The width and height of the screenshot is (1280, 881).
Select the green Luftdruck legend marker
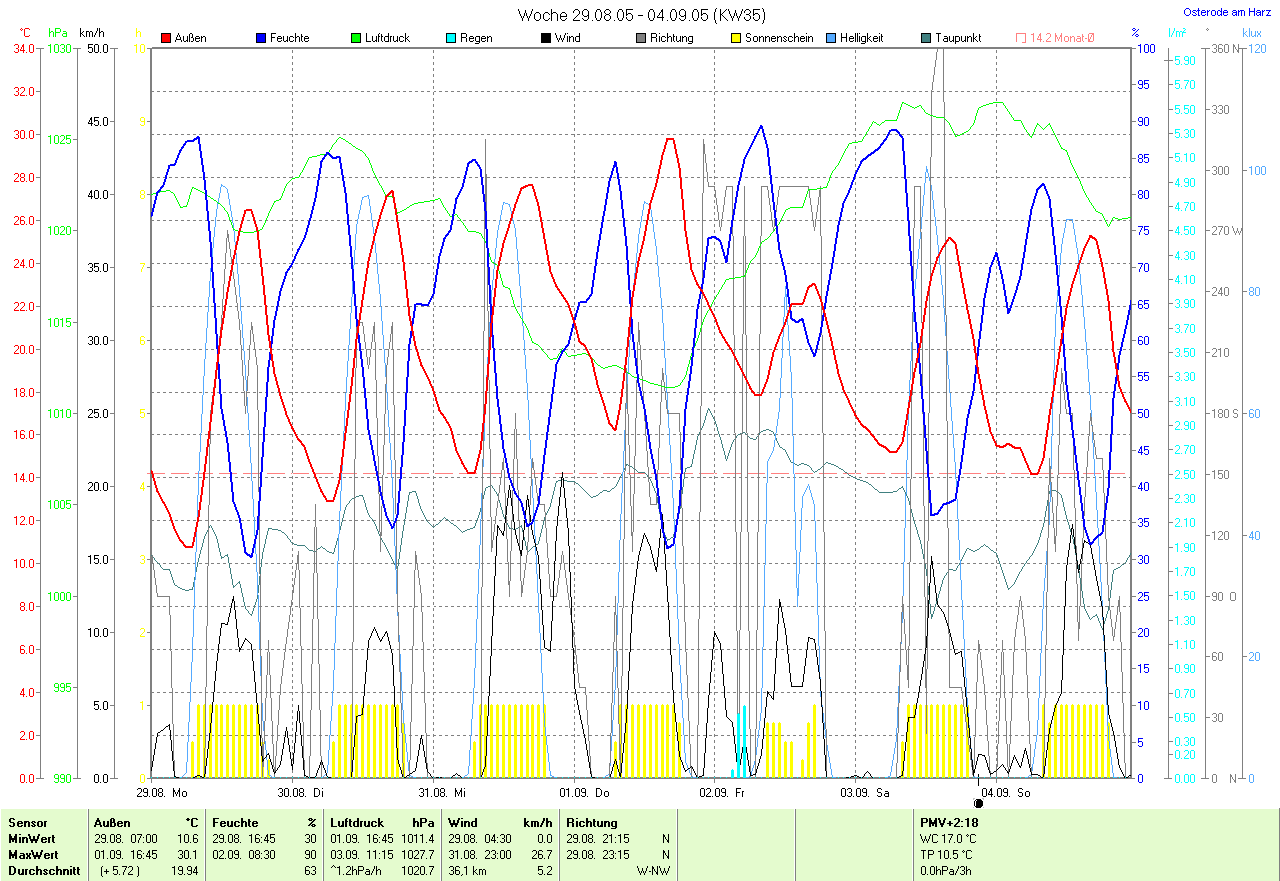click(356, 38)
